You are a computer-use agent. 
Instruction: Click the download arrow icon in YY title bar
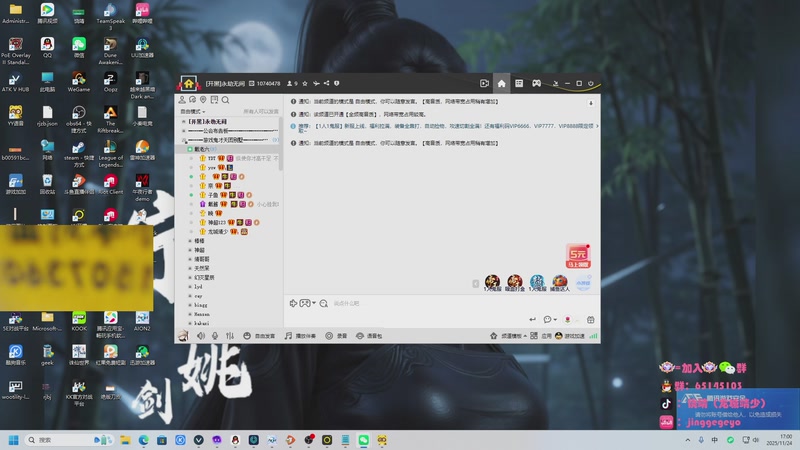tap(556, 83)
